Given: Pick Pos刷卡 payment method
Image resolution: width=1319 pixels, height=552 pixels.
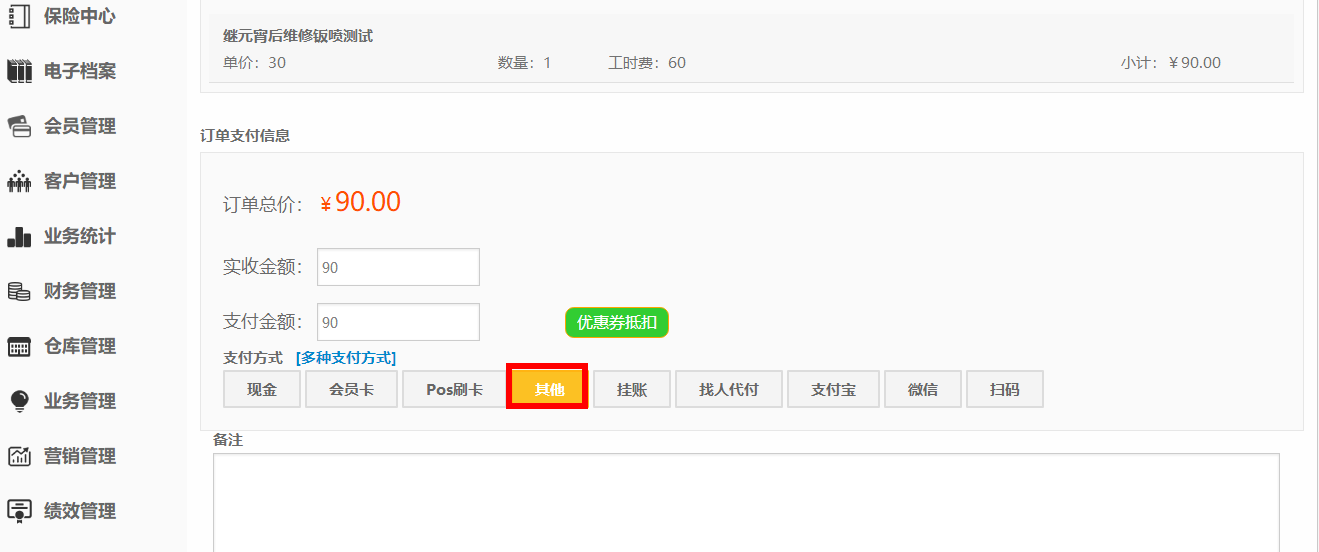Looking at the screenshot, I should pyautogui.click(x=454, y=390).
